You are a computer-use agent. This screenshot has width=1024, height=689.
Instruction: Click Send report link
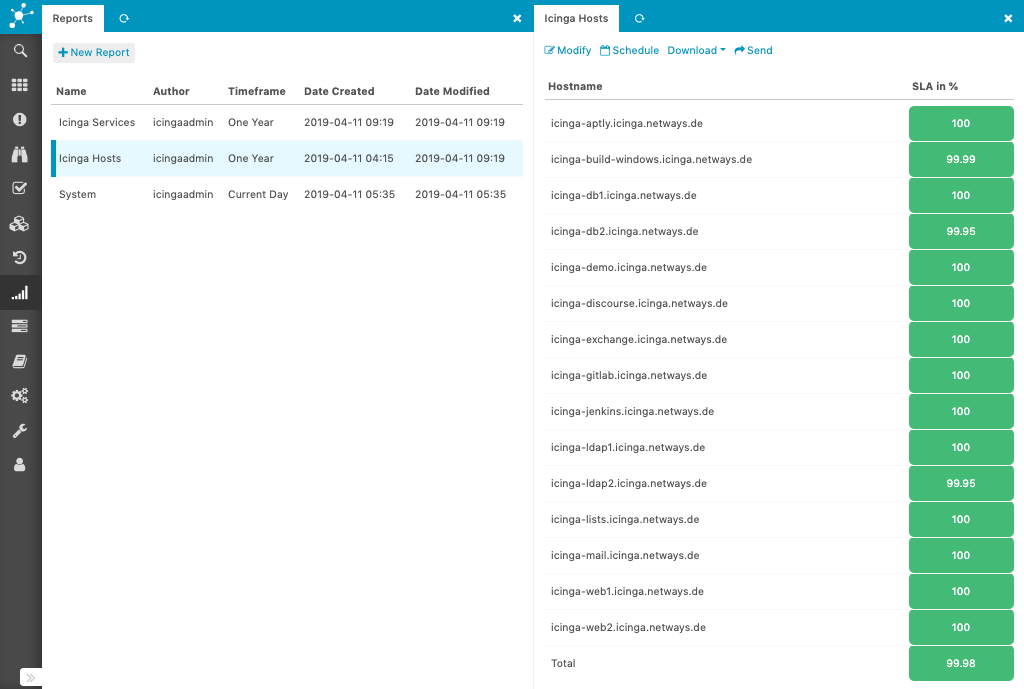(753, 50)
